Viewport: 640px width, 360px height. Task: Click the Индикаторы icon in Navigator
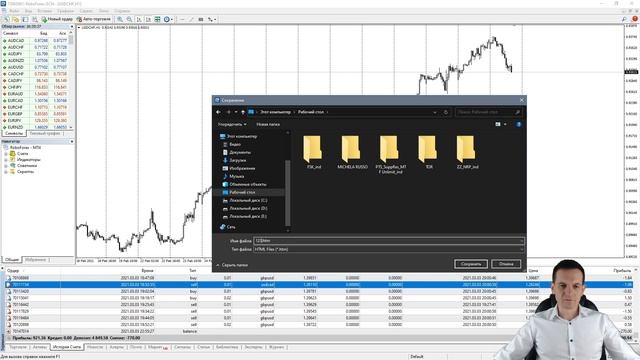(13, 160)
